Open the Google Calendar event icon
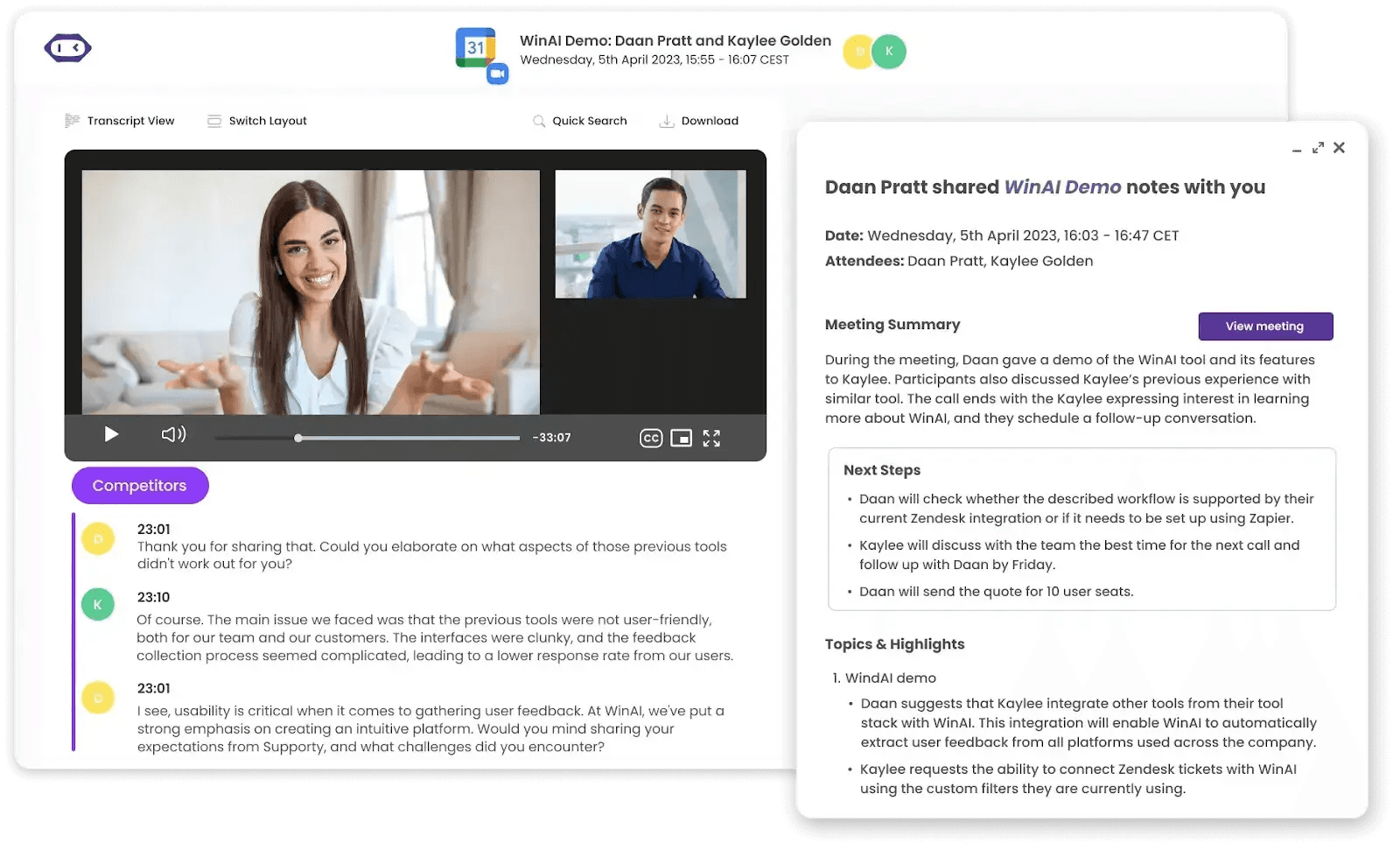 (x=475, y=47)
